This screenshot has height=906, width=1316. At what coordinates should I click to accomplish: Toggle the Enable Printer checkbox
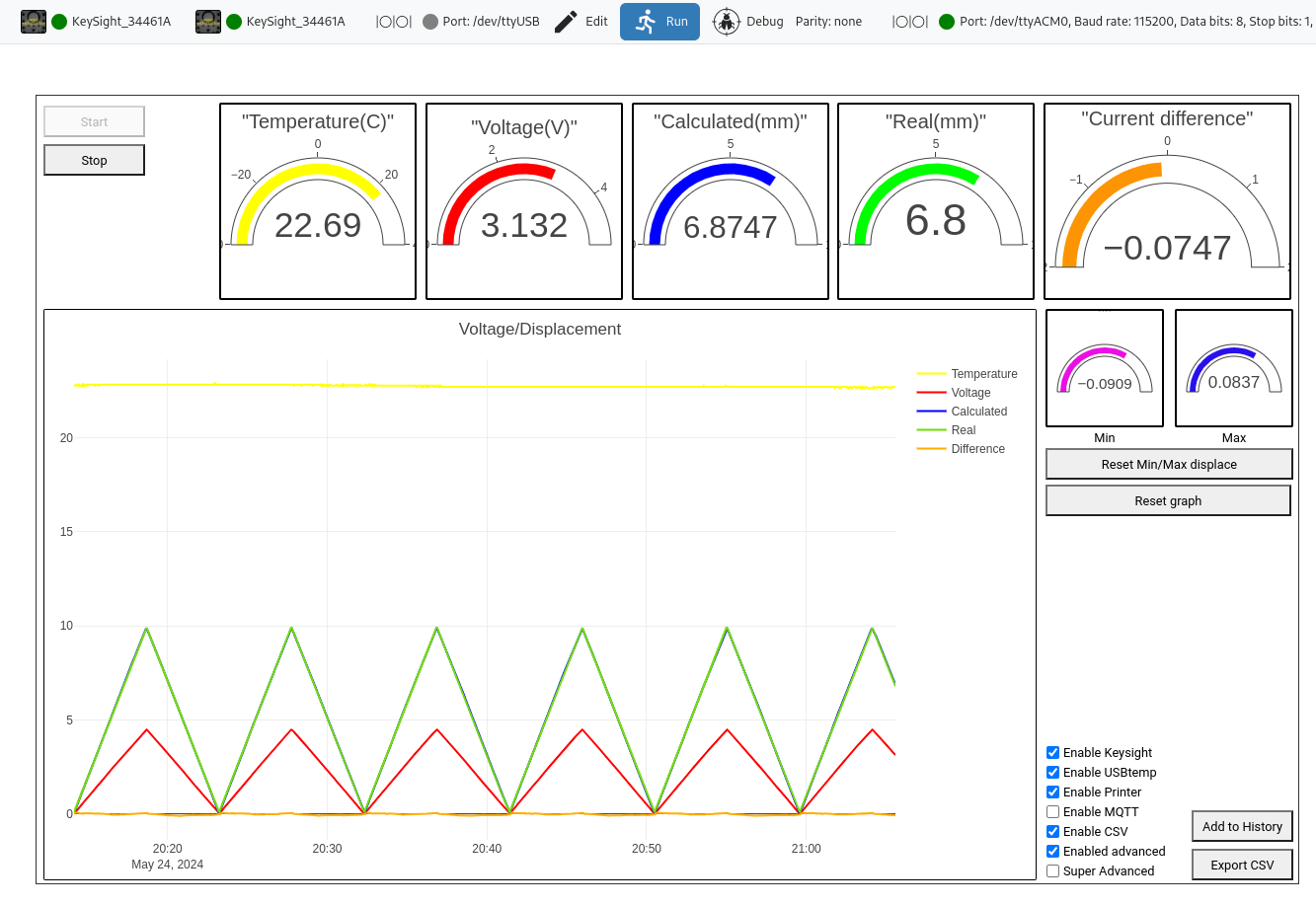(x=1052, y=792)
